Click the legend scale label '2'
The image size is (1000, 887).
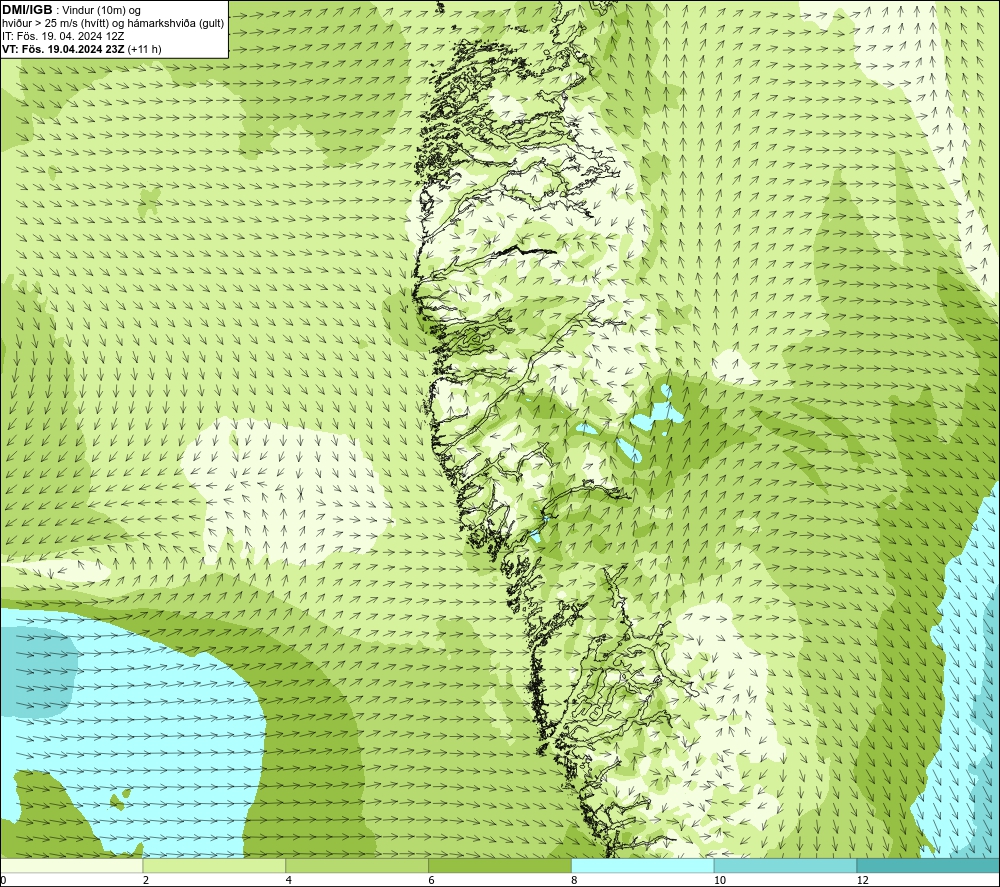pyautogui.click(x=146, y=880)
